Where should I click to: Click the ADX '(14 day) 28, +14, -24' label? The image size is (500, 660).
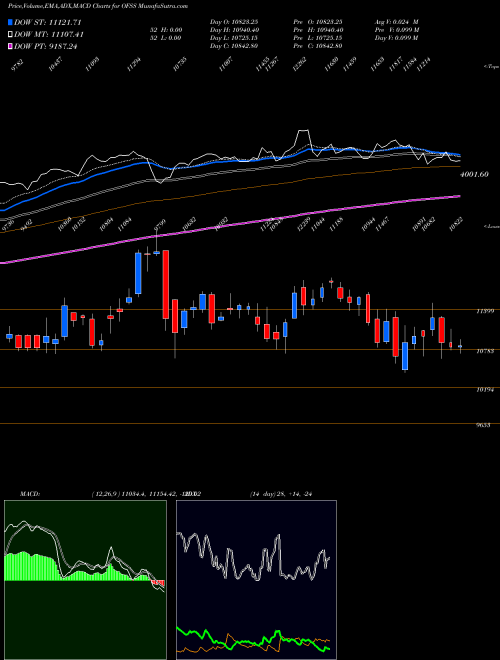280,494
